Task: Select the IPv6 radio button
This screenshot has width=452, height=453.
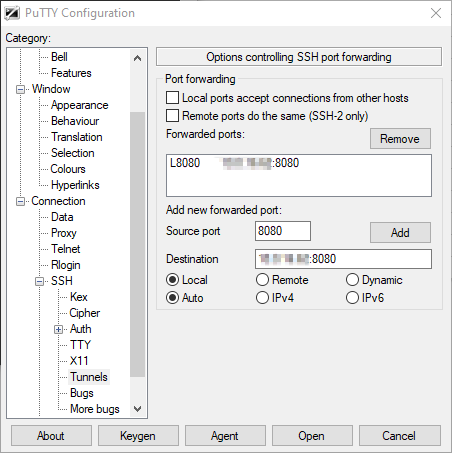Action: pos(352,298)
